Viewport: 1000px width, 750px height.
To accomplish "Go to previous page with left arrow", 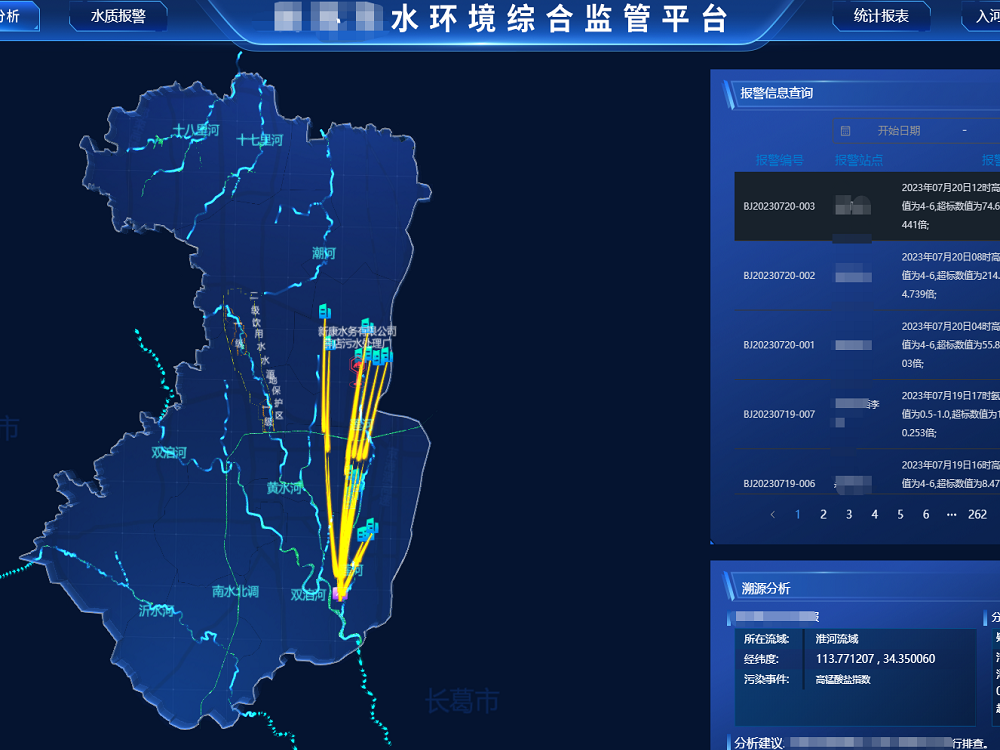I will [772, 514].
